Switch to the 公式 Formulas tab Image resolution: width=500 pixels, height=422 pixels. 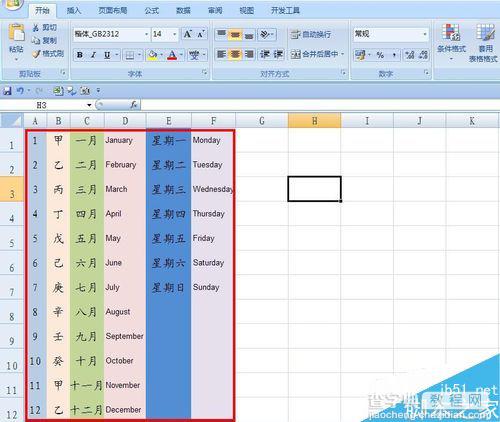click(x=152, y=10)
